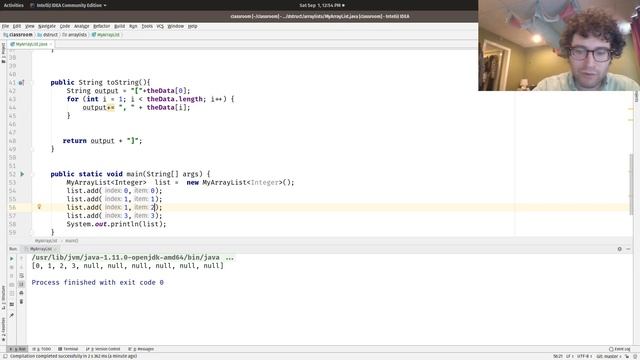Click the folded java command ellipsis in console
Viewport: 640px width, 360px height.
point(229,258)
